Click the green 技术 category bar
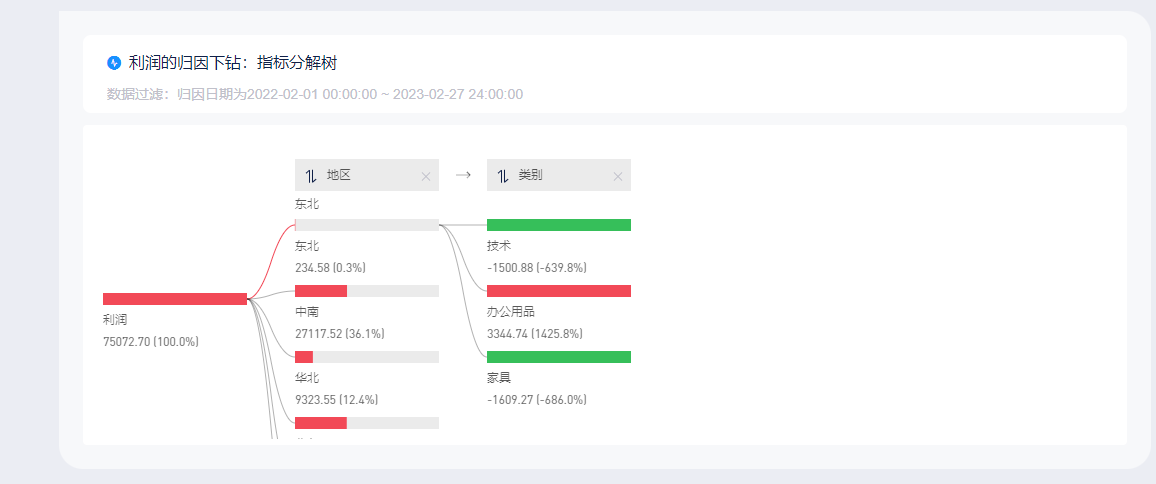The height and width of the screenshot is (484, 1156). [559, 225]
